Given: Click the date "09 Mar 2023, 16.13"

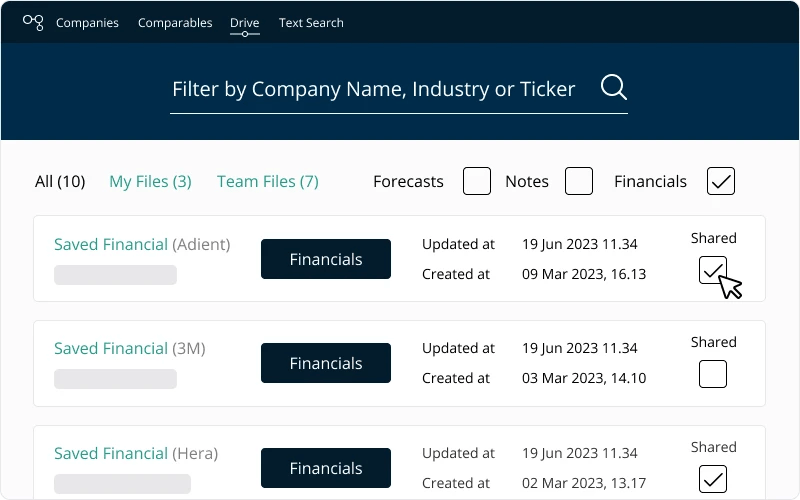Looking at the screenshot, I should pos(584,274).
